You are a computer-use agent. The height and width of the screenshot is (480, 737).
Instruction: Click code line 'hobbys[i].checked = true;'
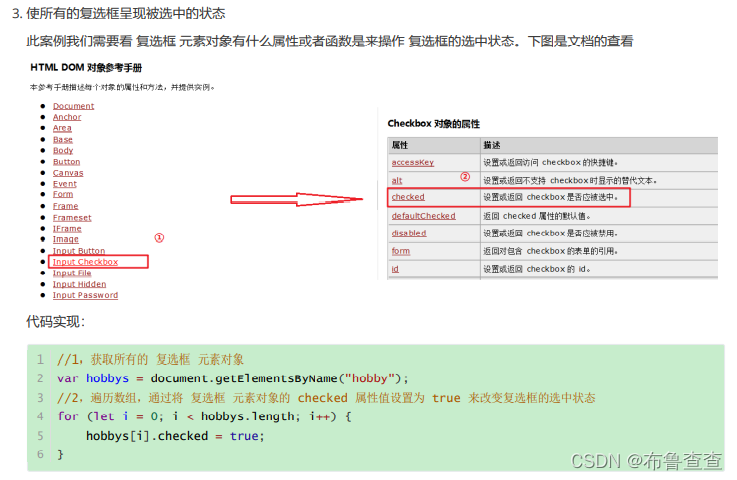tap(175, 436)
